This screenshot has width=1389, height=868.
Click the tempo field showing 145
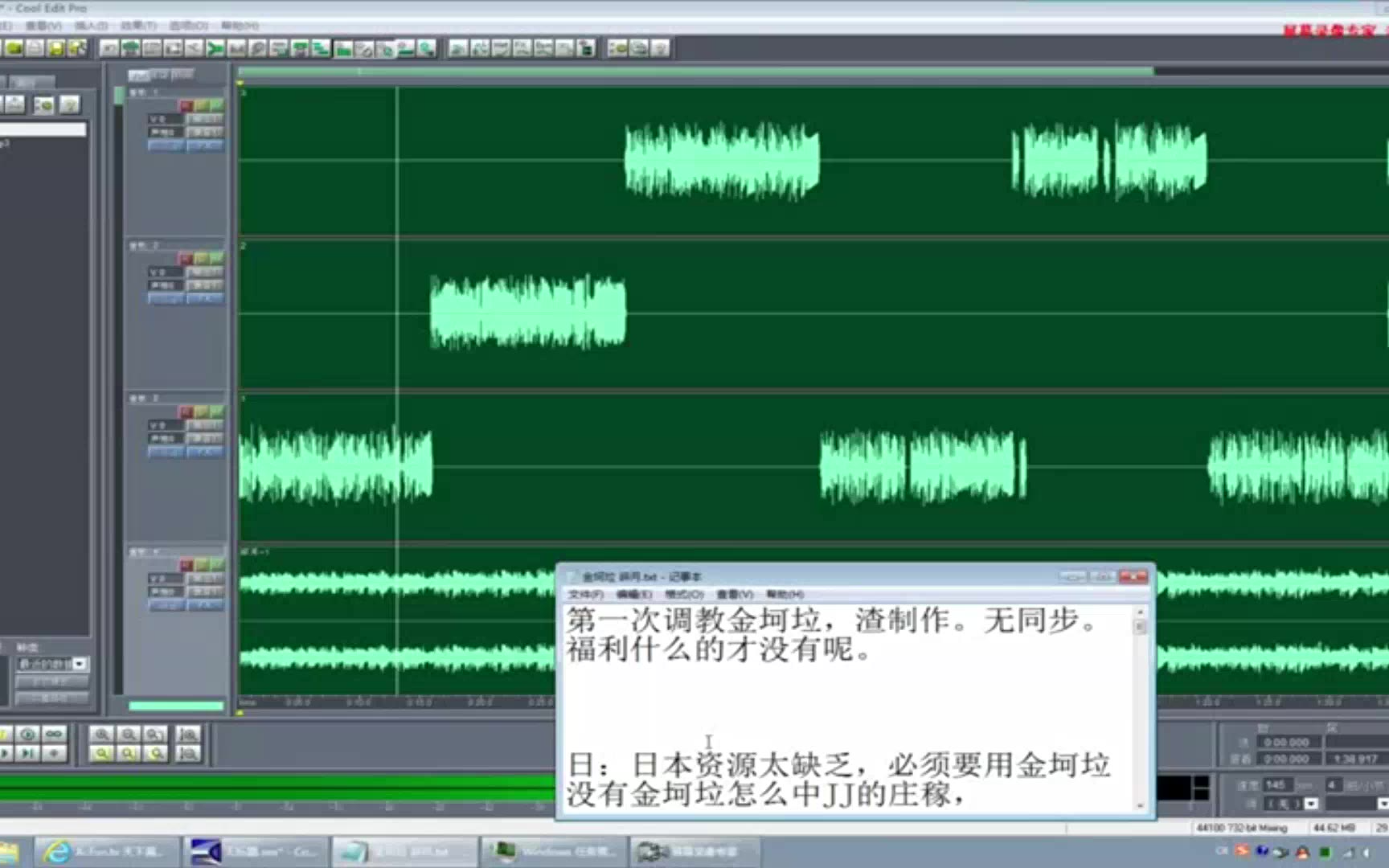(x=1276, y=784)
